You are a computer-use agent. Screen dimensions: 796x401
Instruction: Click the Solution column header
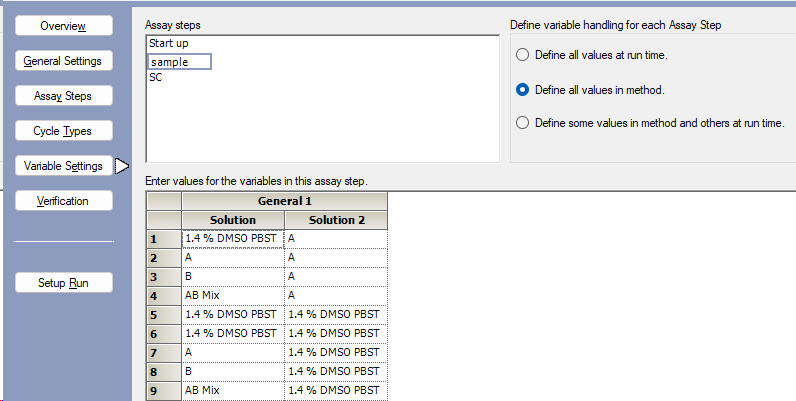point(232,220)
